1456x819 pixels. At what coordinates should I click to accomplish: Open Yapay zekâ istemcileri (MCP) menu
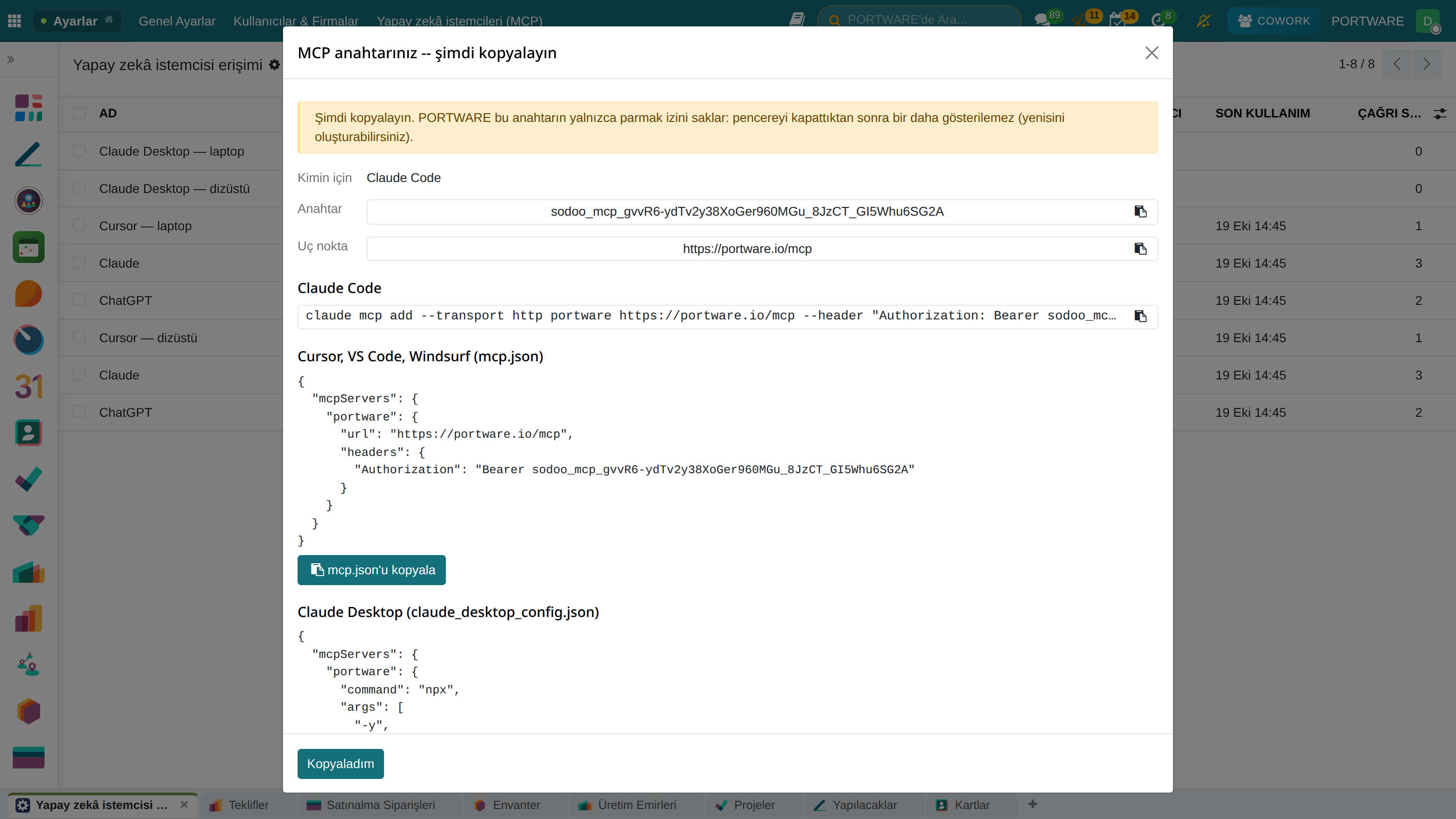(x=460, y=21)
